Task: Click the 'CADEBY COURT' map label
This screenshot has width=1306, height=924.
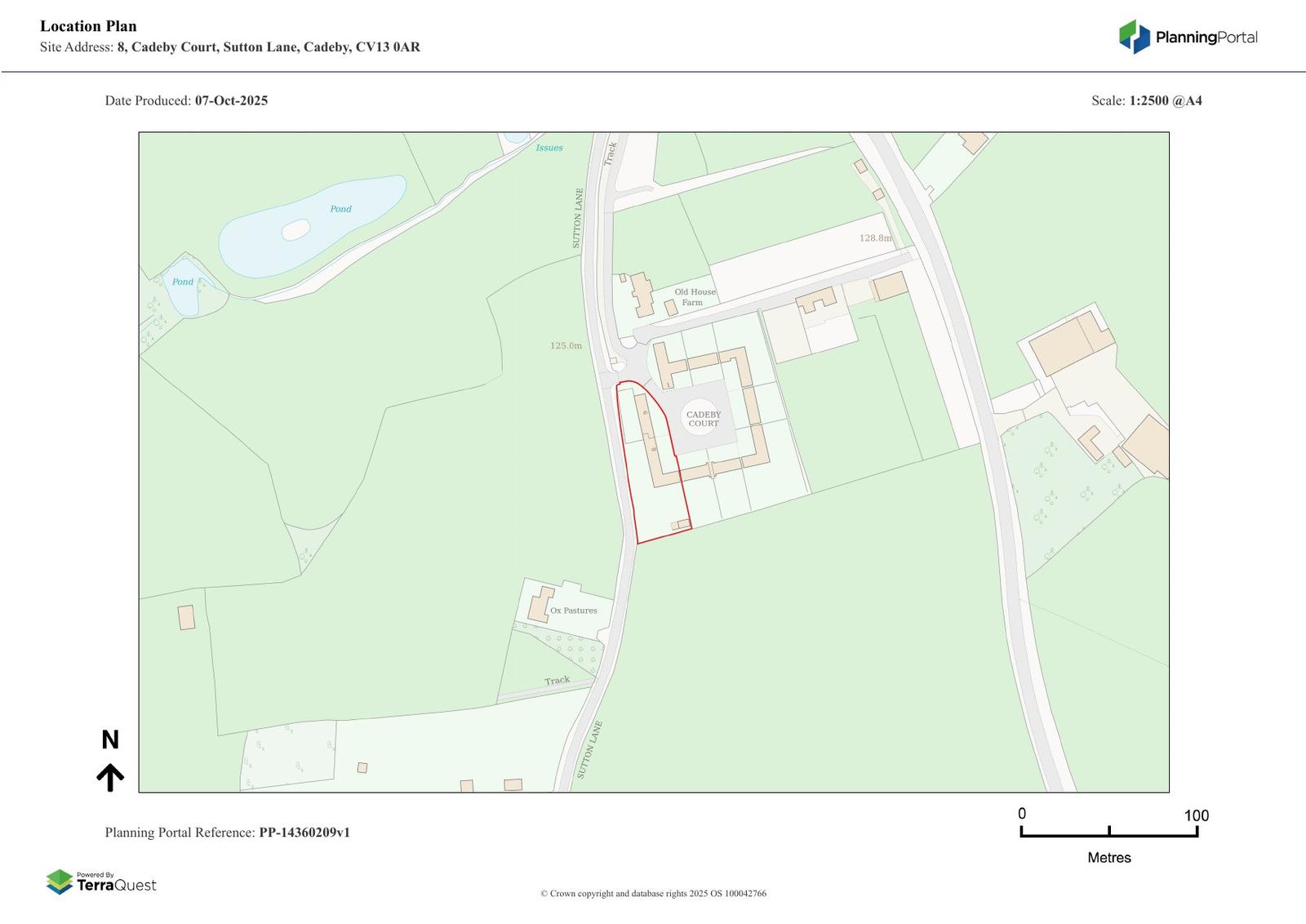Action: (x=703, y=419)
